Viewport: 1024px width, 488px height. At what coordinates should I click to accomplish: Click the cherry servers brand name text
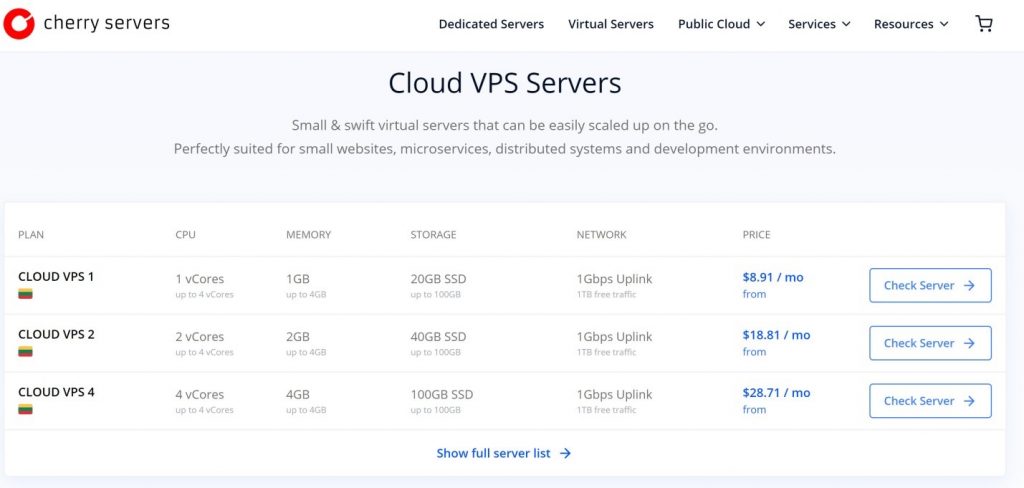(x=106, y=24)
